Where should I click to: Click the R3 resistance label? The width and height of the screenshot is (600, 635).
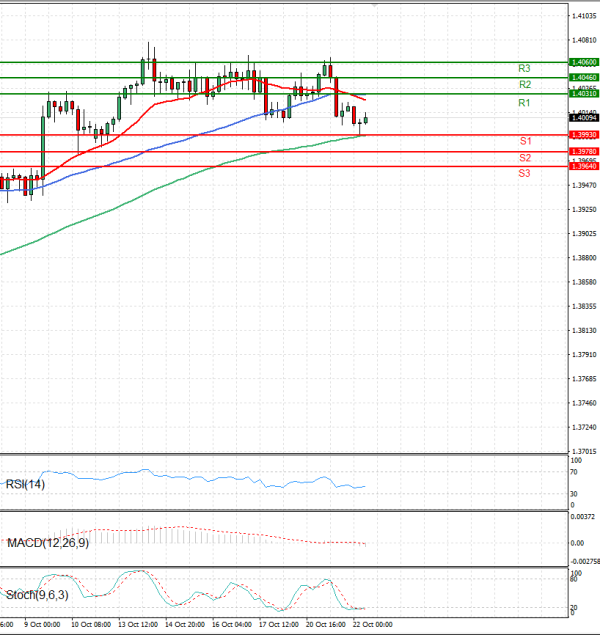click(x=524, y=68)
